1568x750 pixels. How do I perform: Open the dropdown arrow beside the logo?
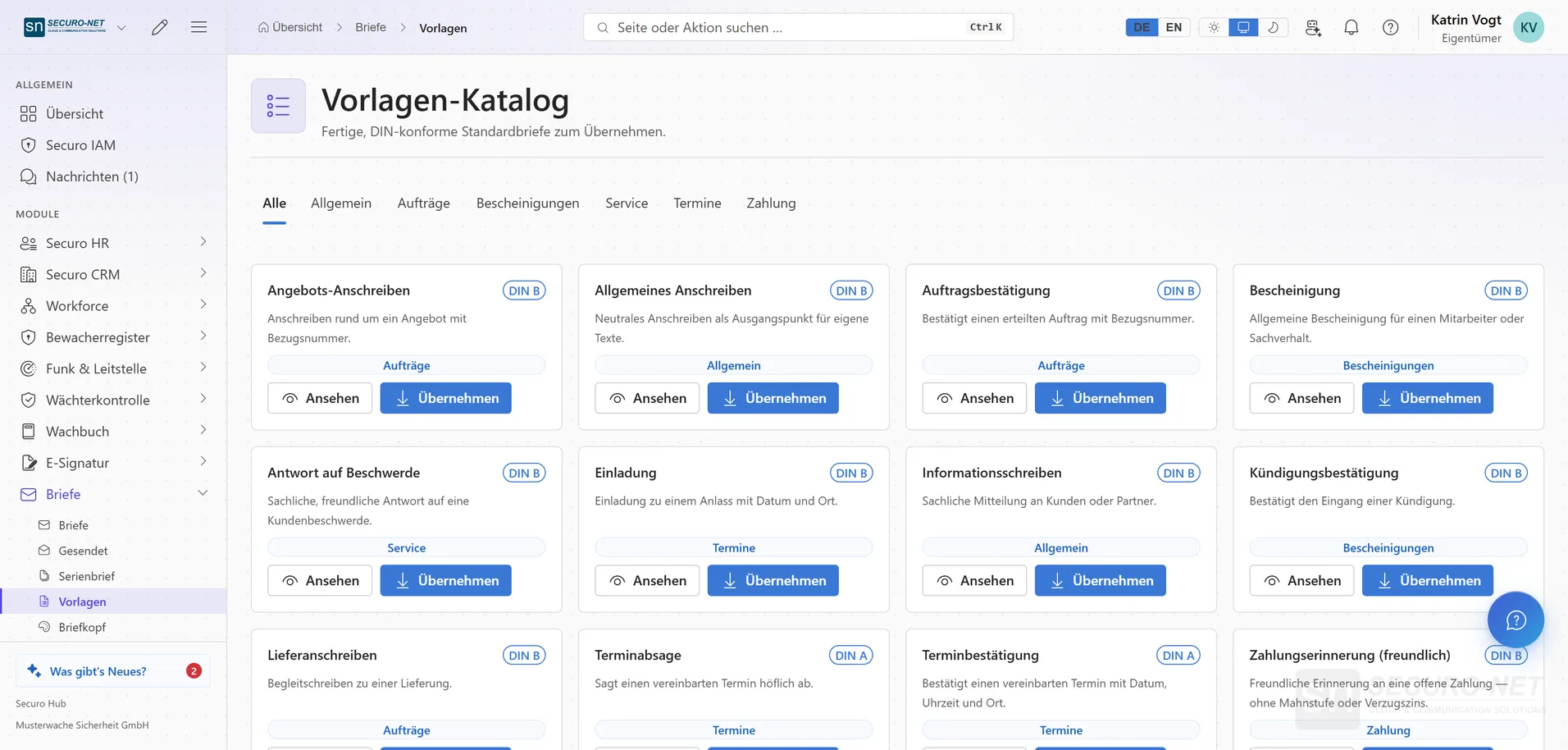pos(121,28)
